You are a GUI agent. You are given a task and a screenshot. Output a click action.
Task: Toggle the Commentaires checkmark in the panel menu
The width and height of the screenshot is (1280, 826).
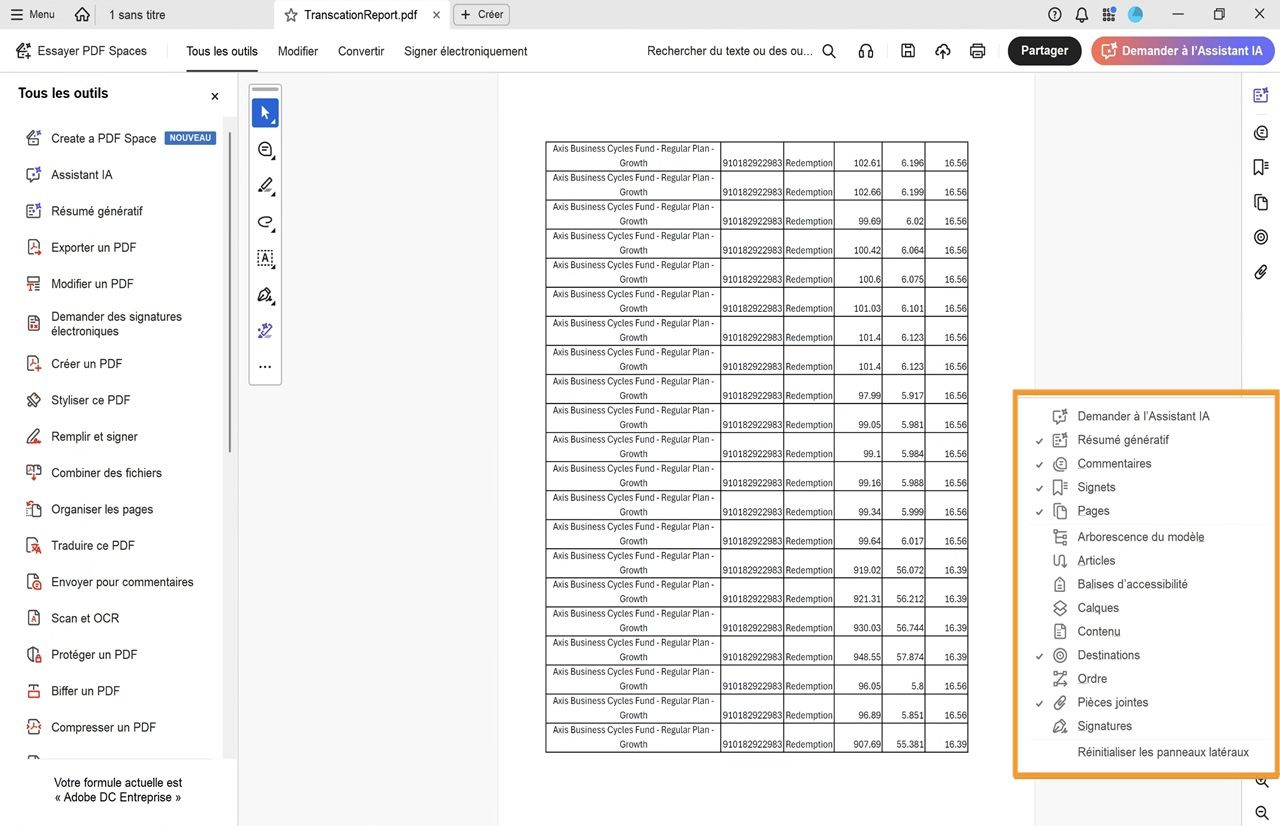pyautogui.click(x=1113, y=463)
